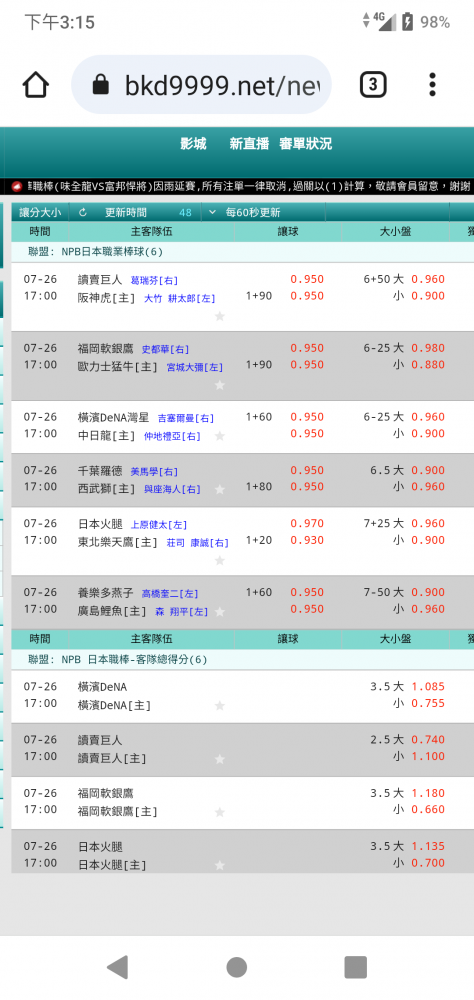Tap the Android back navigation button

pos(118,967)
